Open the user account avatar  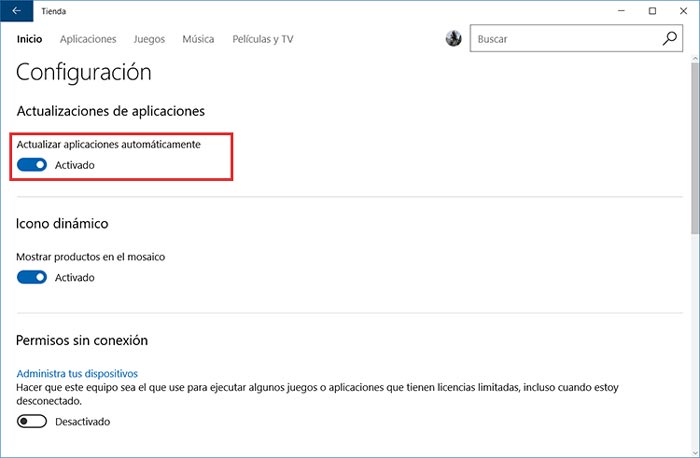click(x=453, y=39)
